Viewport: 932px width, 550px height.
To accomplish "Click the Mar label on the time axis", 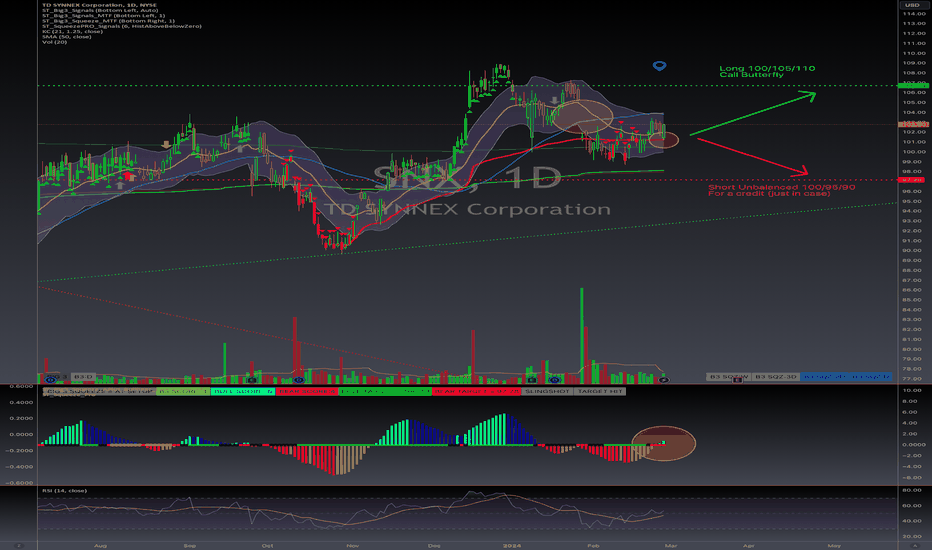I will coord(671,545).
